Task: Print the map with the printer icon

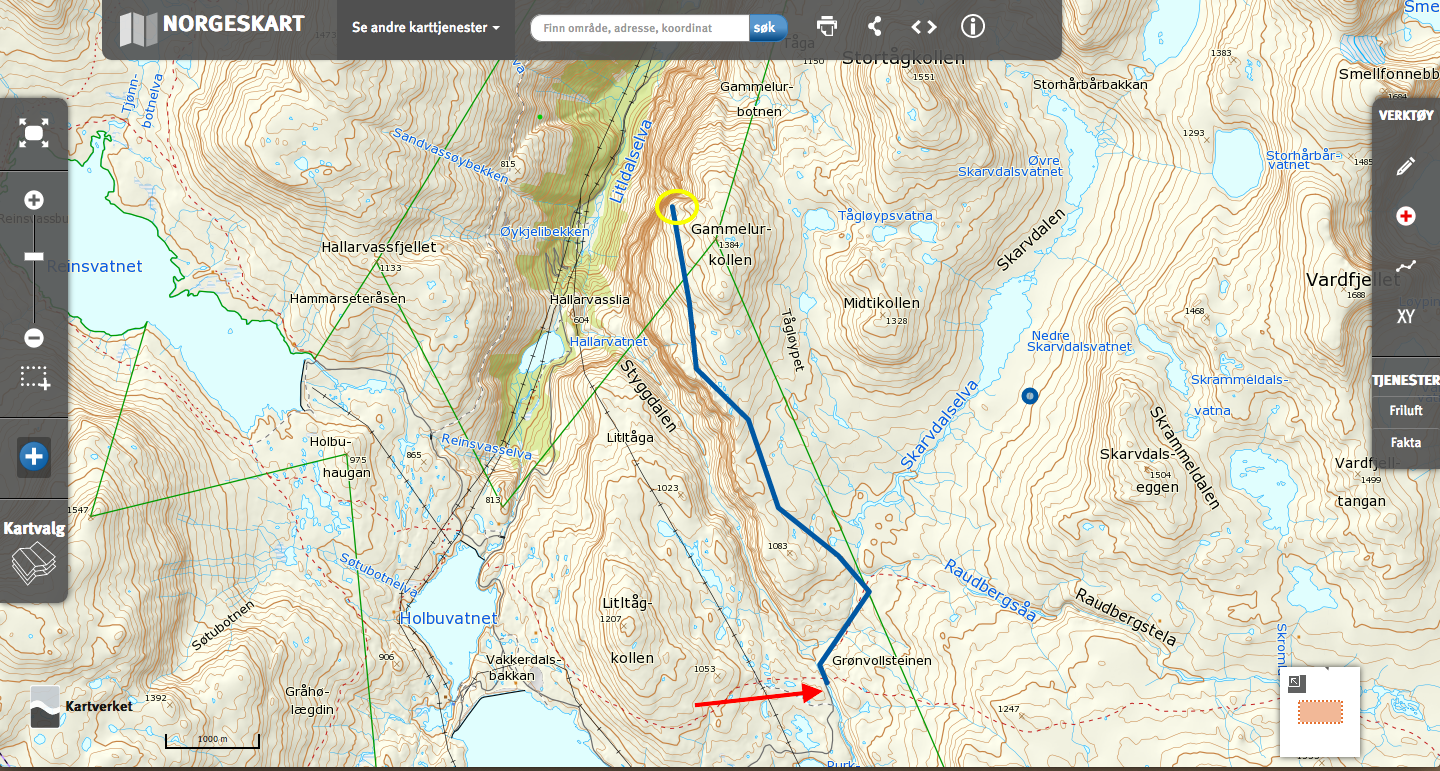Action: (x=827, y=27)
